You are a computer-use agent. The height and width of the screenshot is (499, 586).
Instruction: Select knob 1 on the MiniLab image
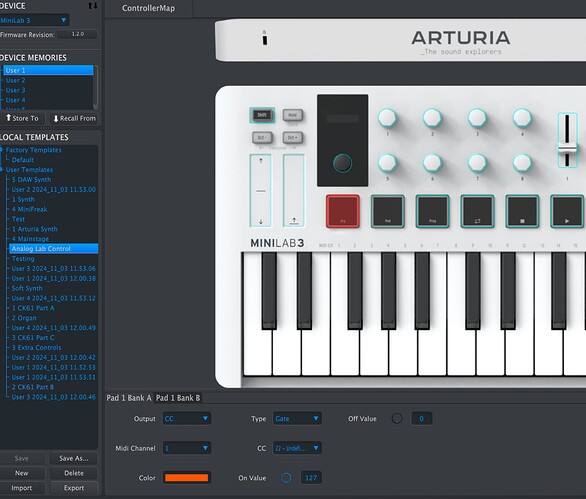click(387, 118)
